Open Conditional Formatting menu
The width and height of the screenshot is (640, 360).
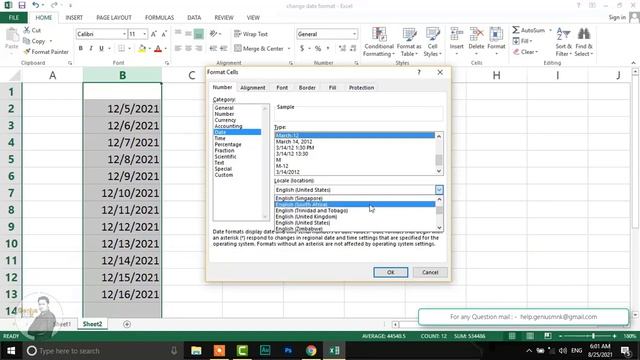[379, 42]
